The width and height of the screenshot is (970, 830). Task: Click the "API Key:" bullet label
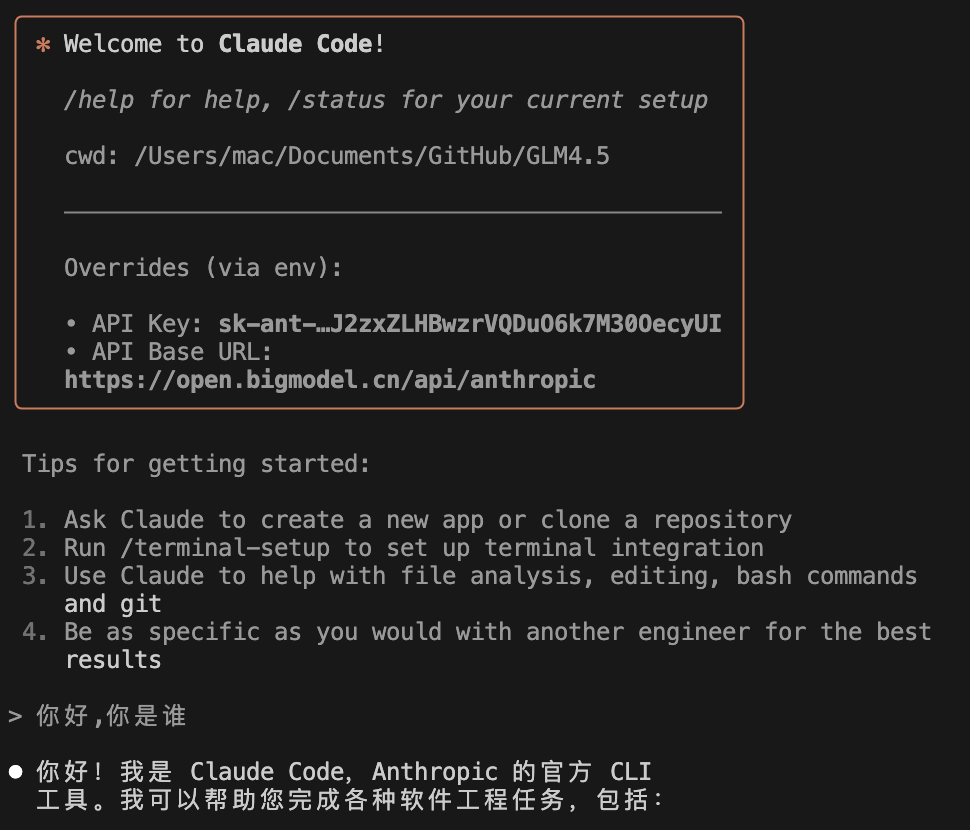148,324
